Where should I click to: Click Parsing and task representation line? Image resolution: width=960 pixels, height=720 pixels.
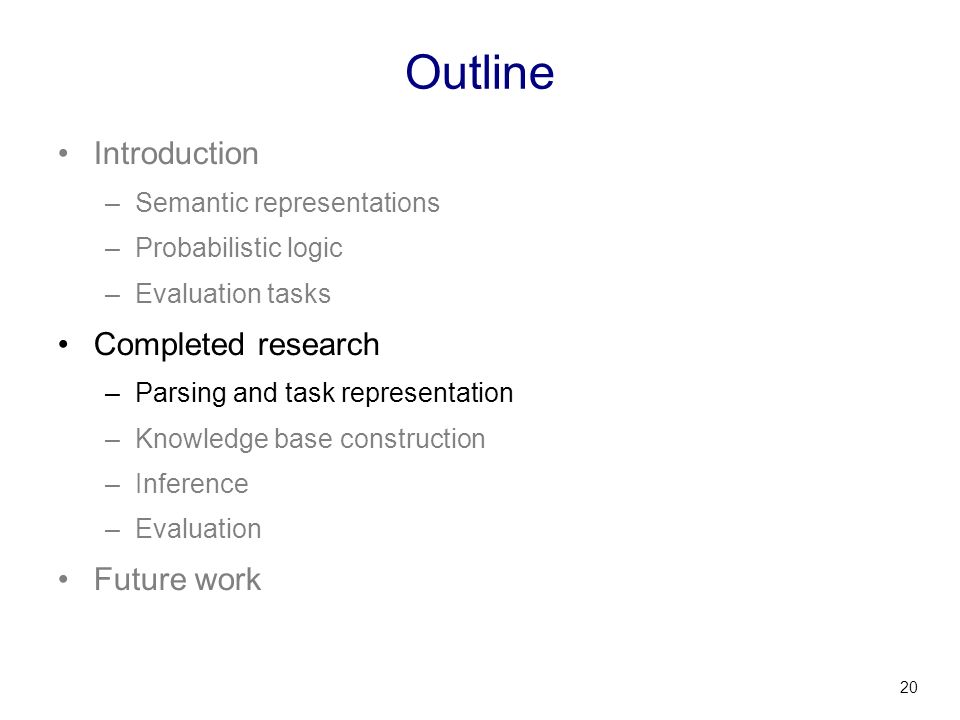click(324, 393)
